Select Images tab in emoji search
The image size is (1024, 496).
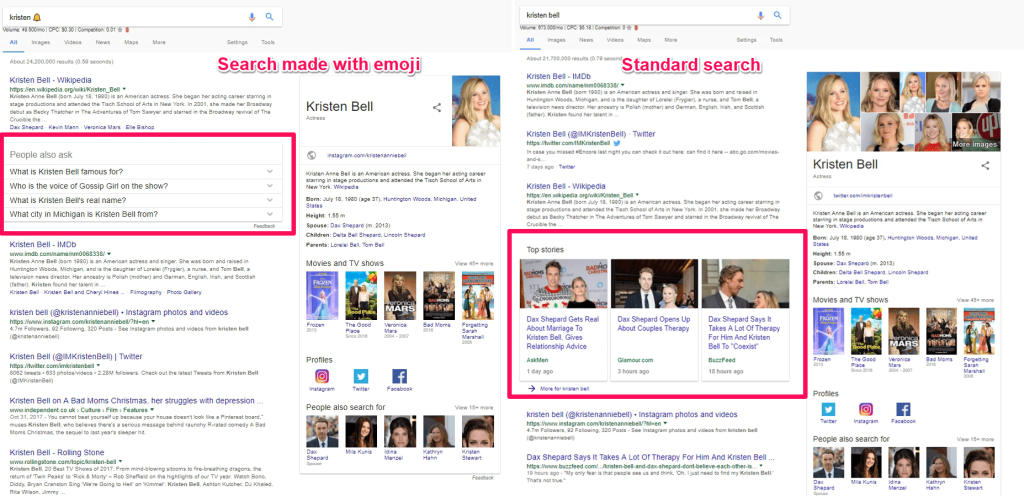point(40,42)
